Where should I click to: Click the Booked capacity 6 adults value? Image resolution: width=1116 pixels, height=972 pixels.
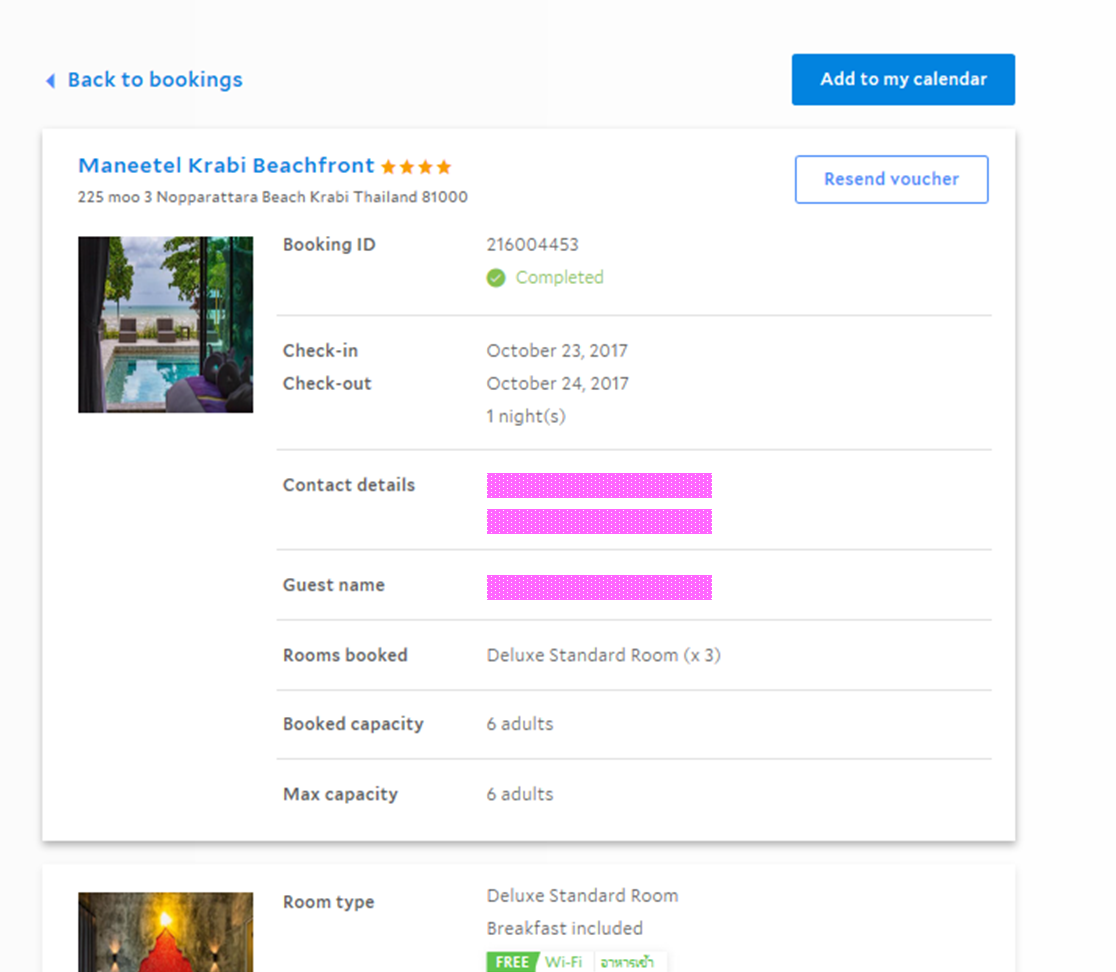520,724
